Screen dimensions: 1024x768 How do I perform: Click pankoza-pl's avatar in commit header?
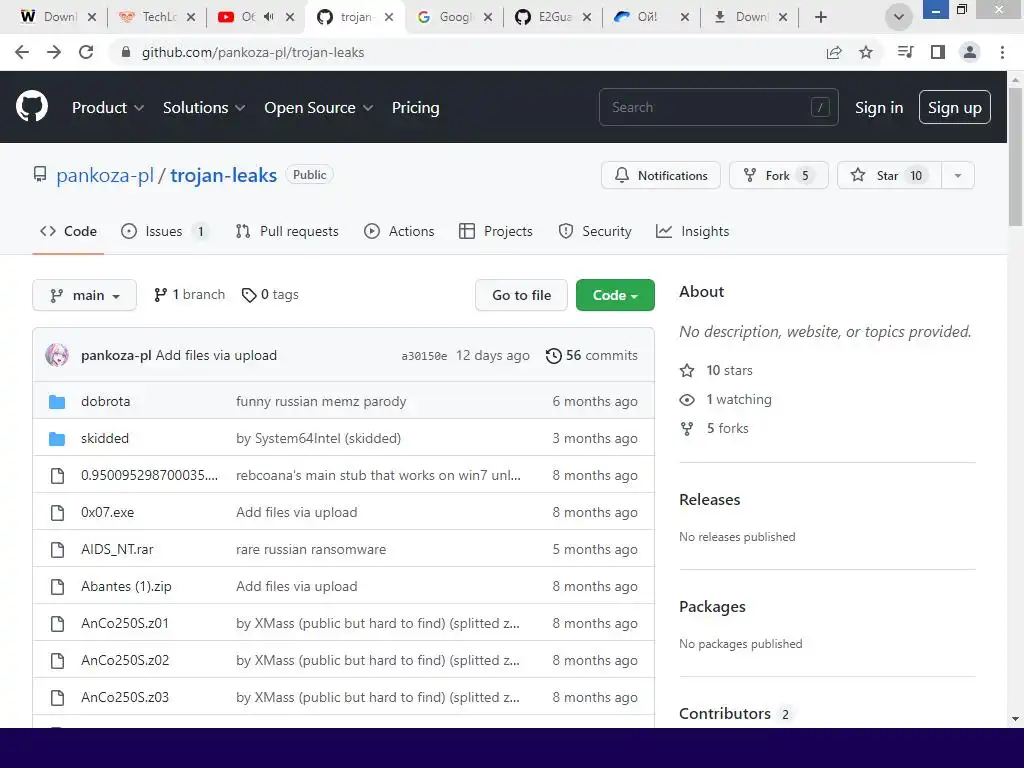coord(57,355)
